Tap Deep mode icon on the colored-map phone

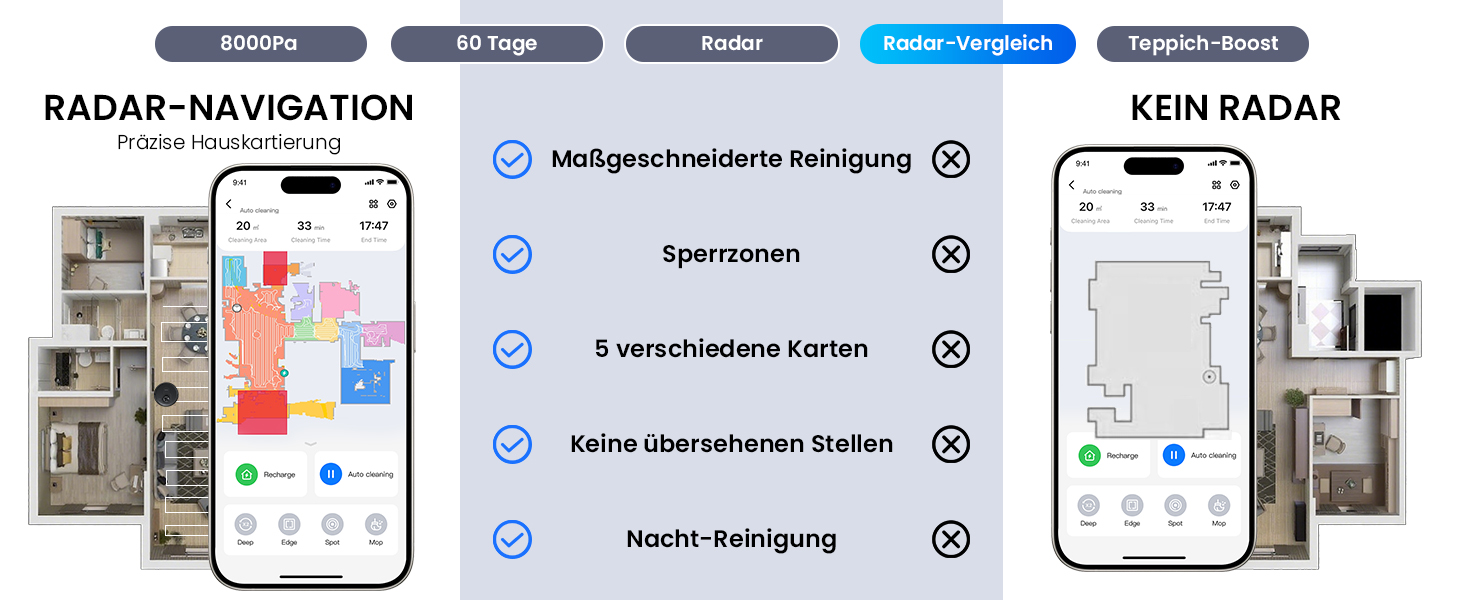pos(246,524)
